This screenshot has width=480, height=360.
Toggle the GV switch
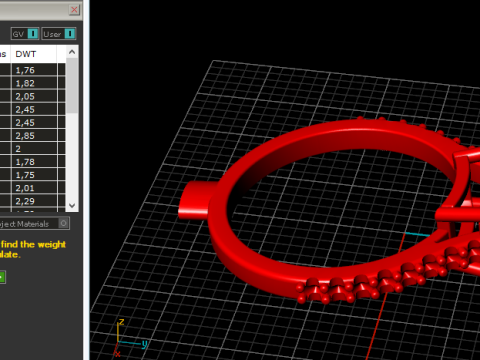(x=25, y=34)
